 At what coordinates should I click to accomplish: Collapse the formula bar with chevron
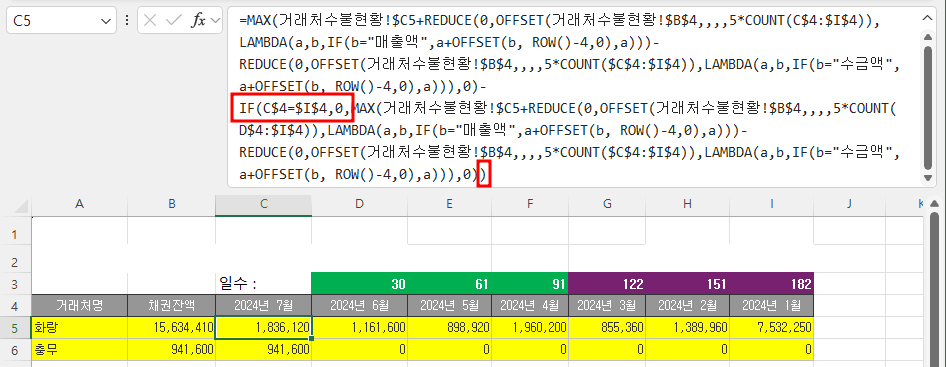coord(927,19)
